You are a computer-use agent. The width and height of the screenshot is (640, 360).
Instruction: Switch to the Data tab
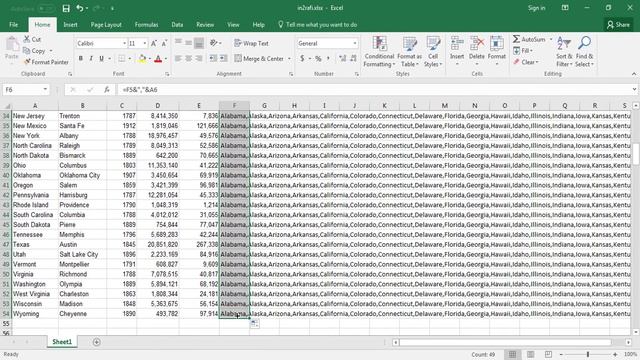pos(177,24)
